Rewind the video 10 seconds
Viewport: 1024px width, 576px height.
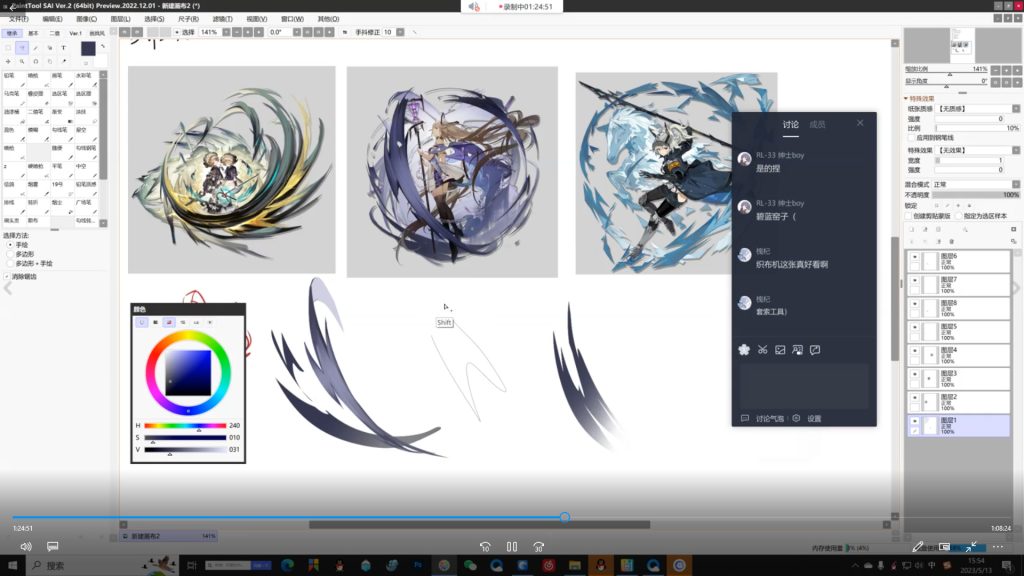click(x=485, y=547)
